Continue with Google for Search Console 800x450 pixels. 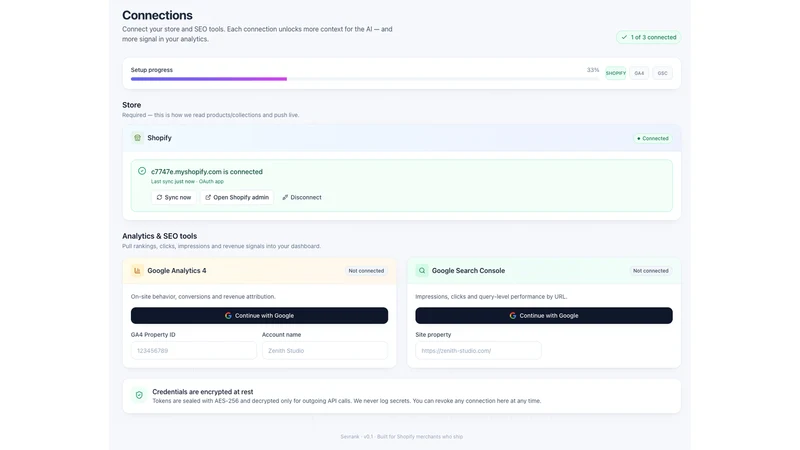click(x=544, y=315)
